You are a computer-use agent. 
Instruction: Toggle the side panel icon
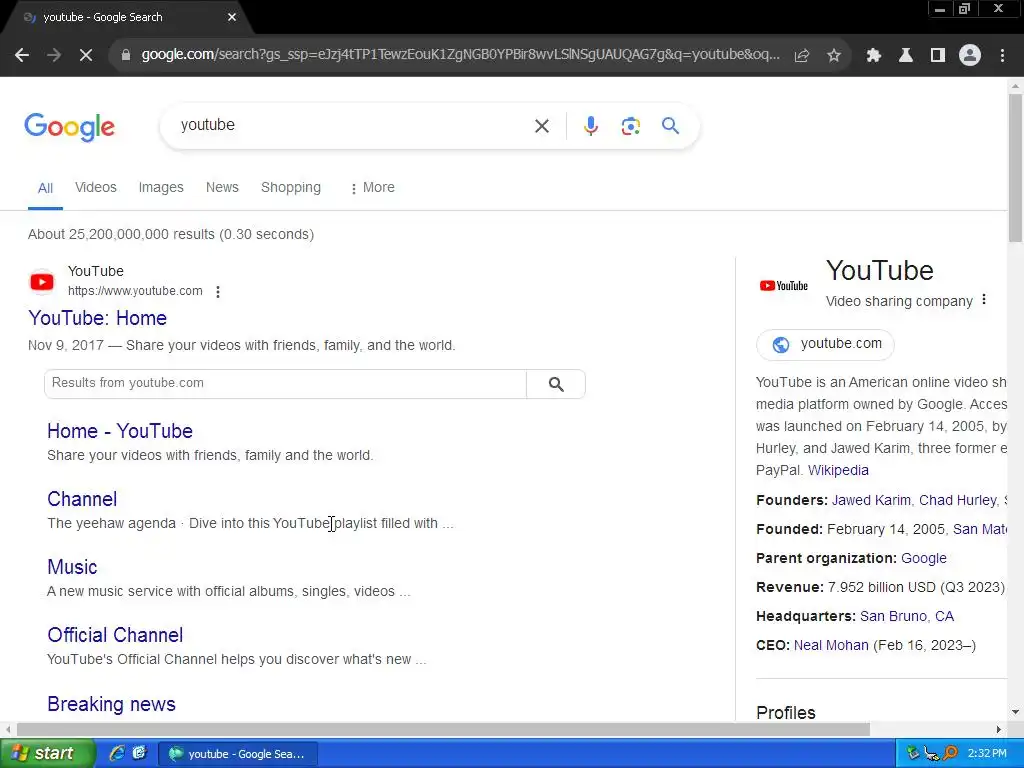[x=938, y=56]
